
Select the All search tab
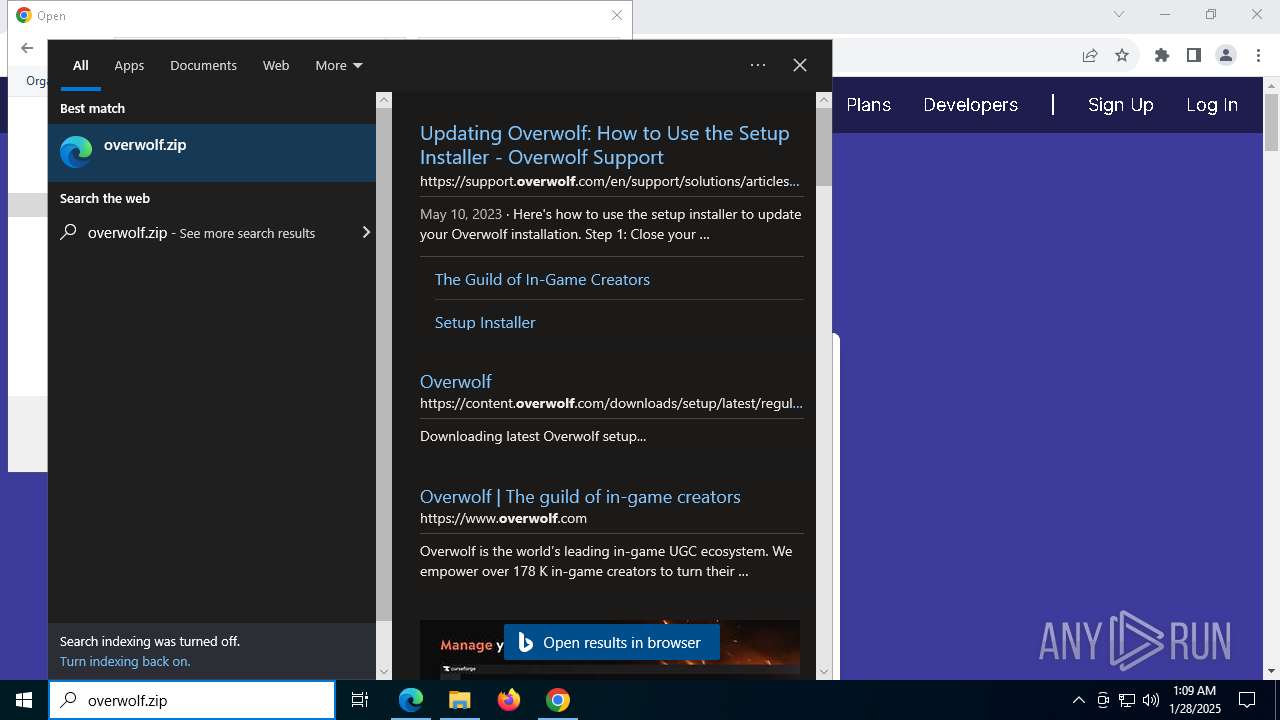click(x=81, y=65)
